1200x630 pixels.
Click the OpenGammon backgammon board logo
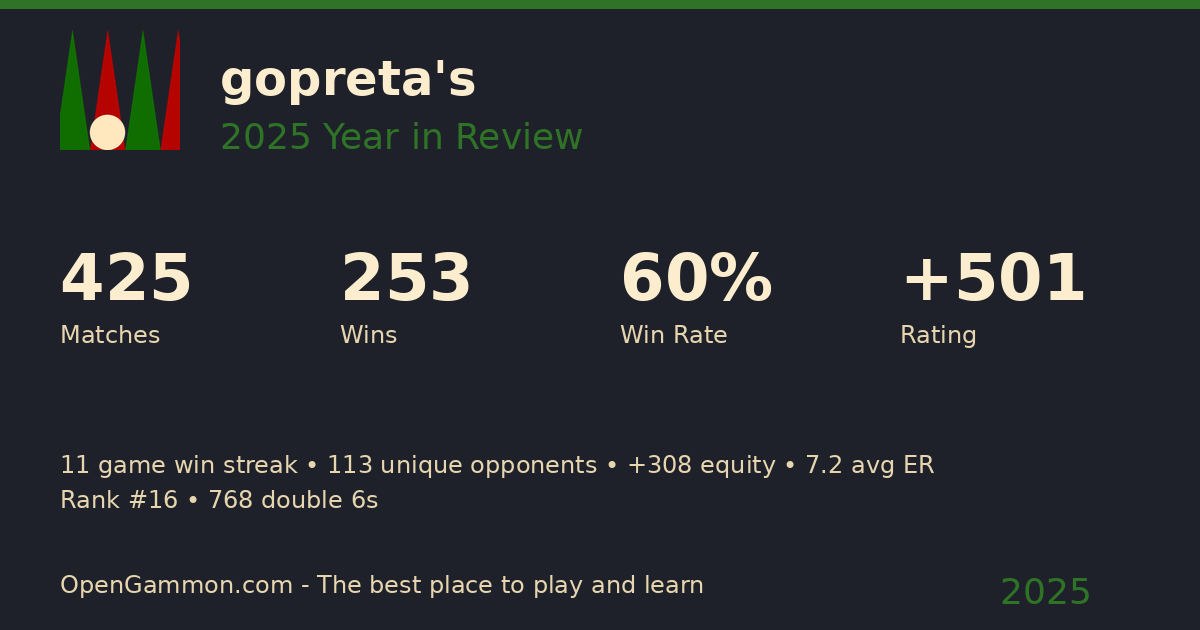pos(120,90)
